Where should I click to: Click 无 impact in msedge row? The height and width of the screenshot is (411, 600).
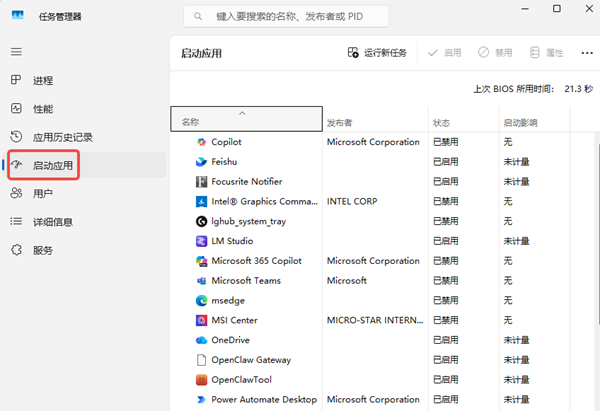[508, 300]
